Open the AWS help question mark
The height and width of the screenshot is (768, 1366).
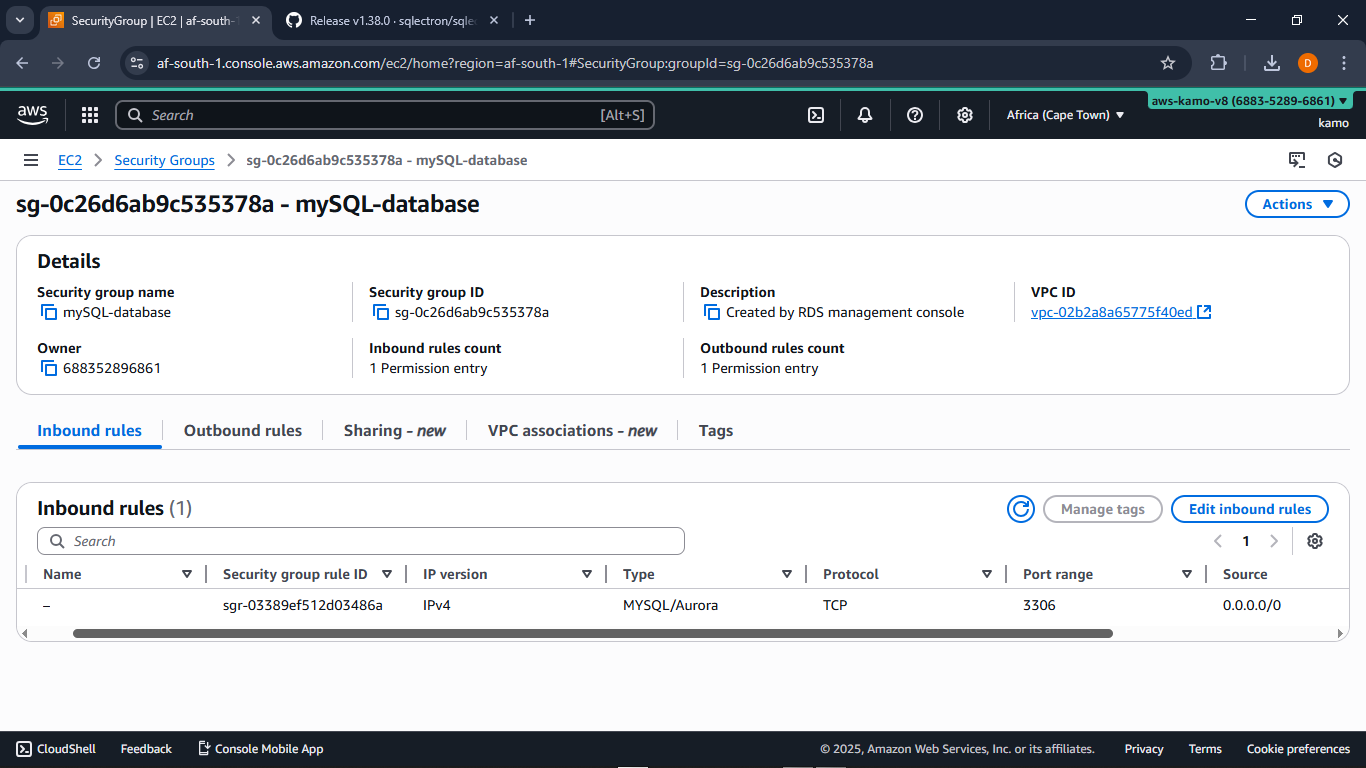[914, 115]
